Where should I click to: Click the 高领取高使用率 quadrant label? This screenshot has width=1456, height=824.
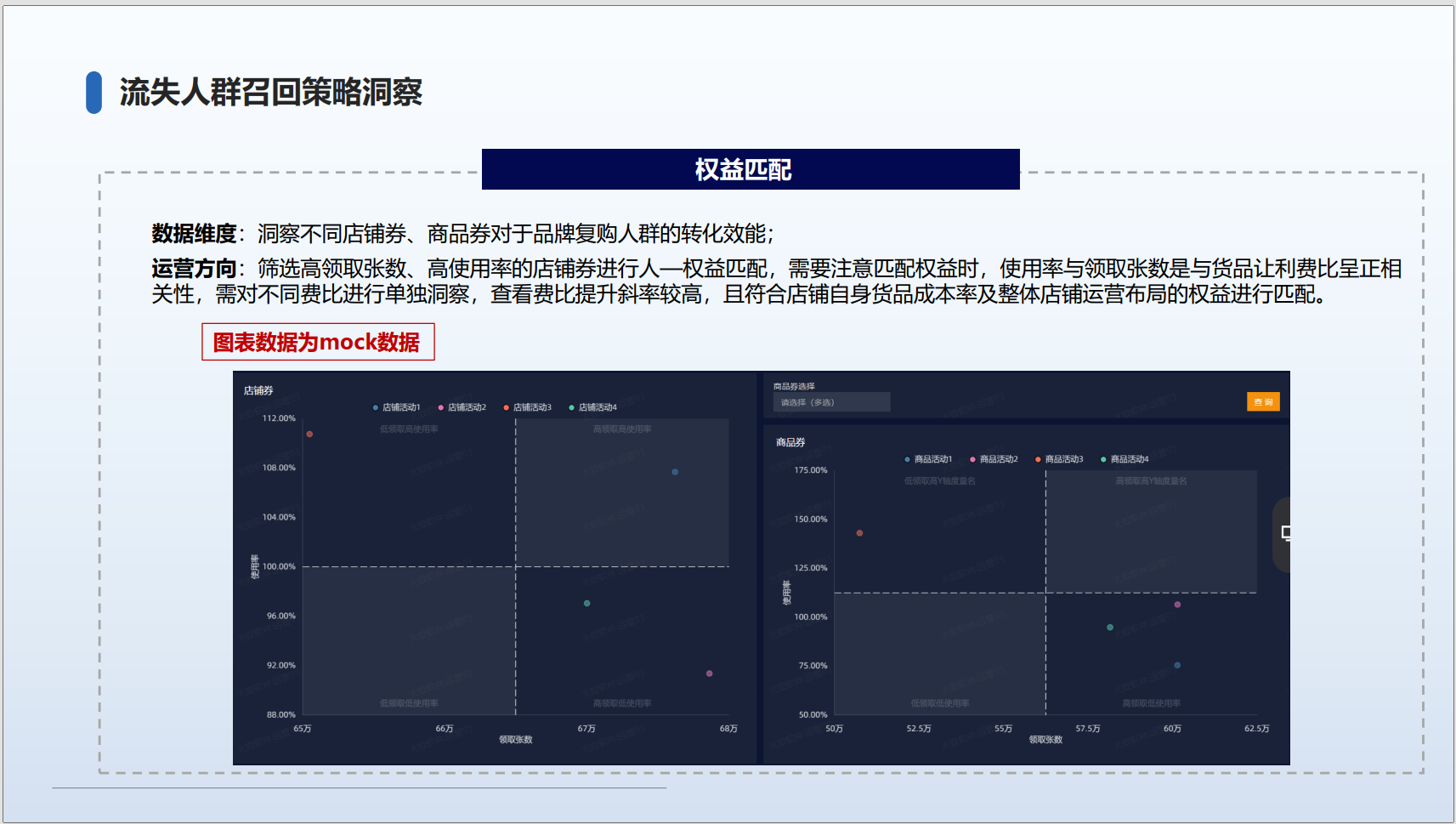622,429
